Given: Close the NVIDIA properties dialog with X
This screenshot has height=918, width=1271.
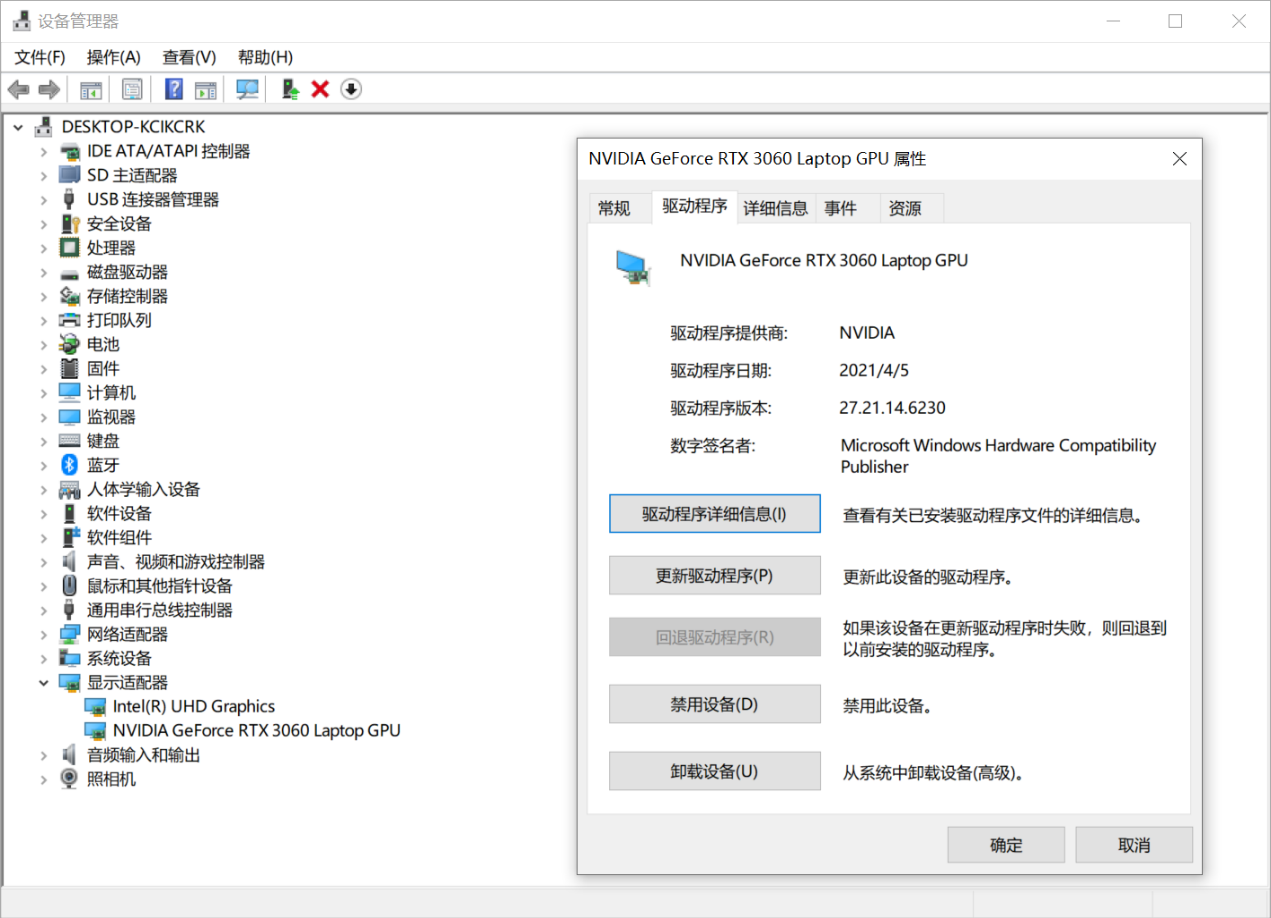Looking at the screenshot, I should click(1180, 159).
